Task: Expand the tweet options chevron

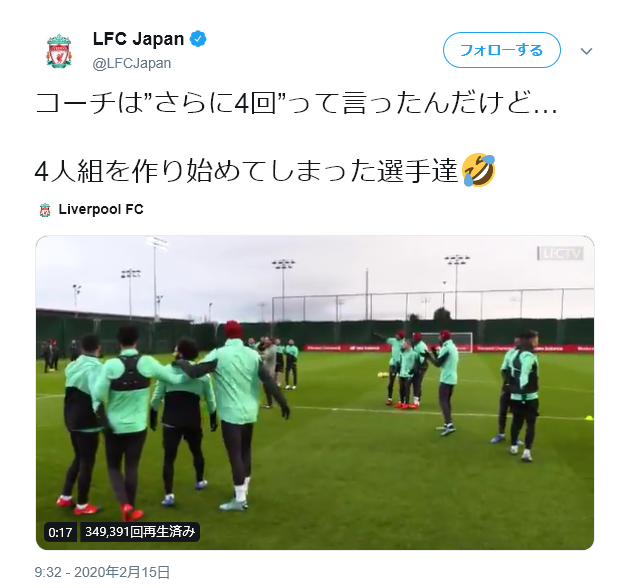Action: tap(586, 51)
